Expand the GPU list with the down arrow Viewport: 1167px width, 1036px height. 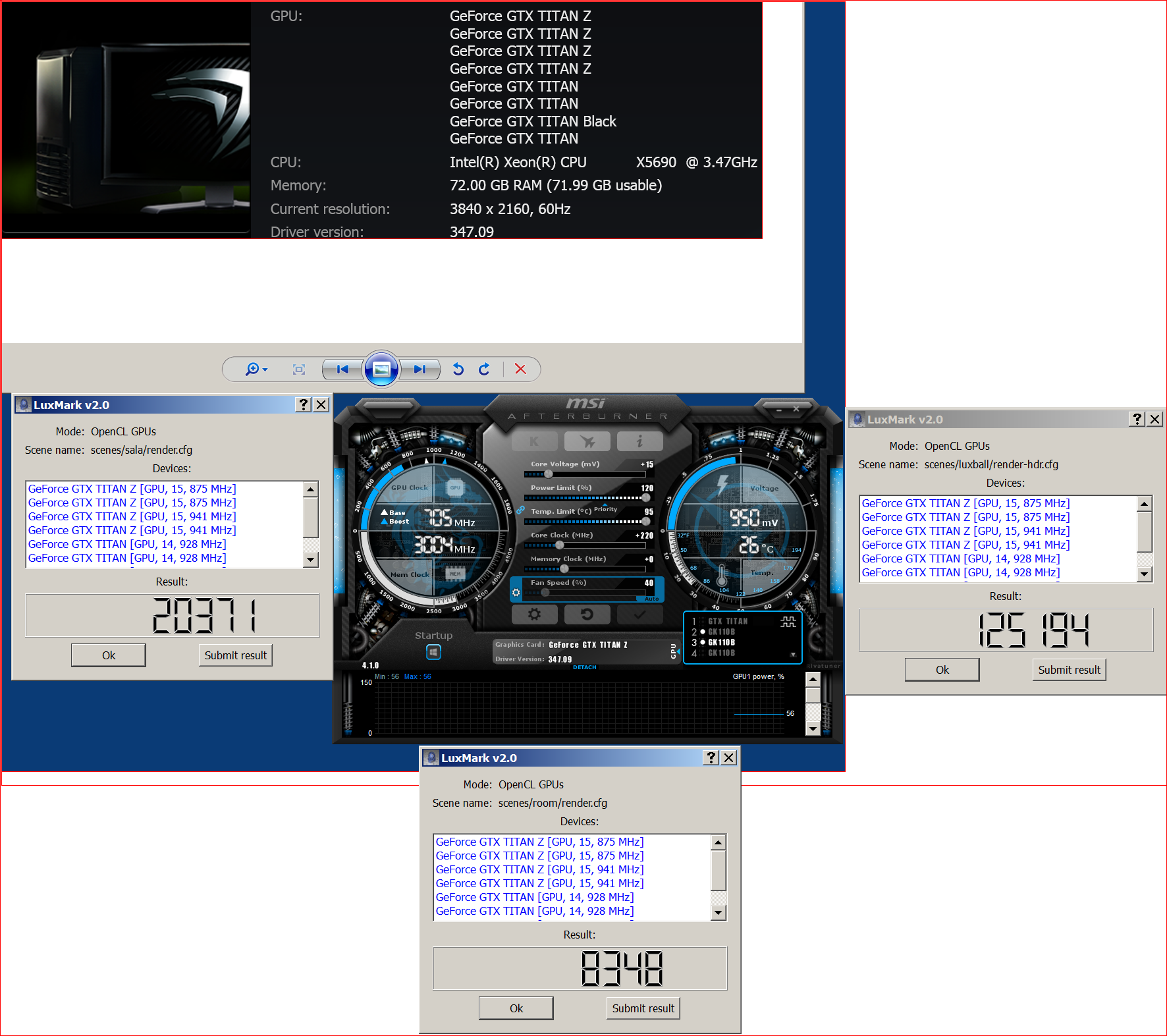click(793, 655)
